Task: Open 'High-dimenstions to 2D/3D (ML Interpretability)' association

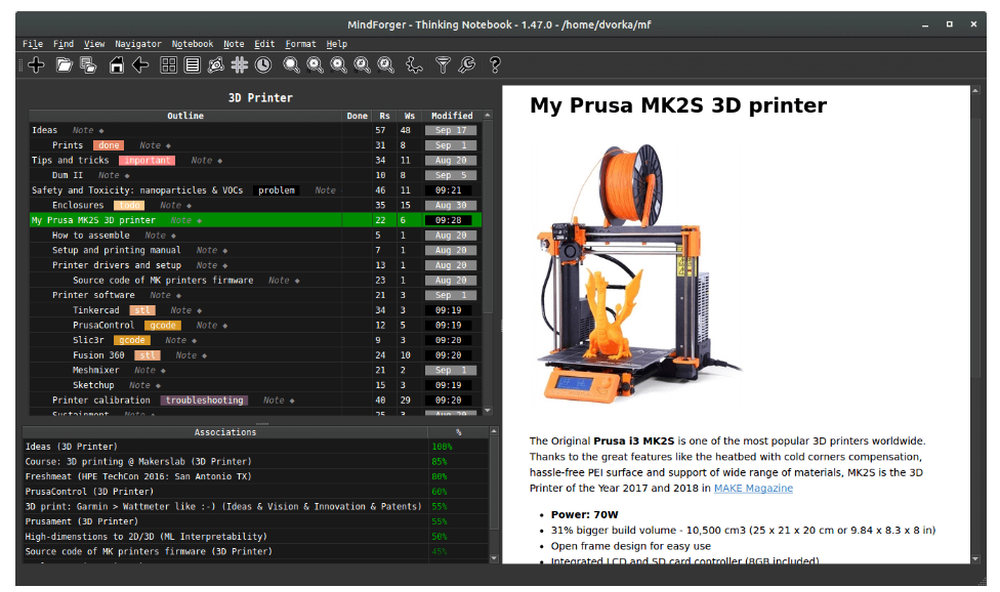Action: (x=256, y=536)
